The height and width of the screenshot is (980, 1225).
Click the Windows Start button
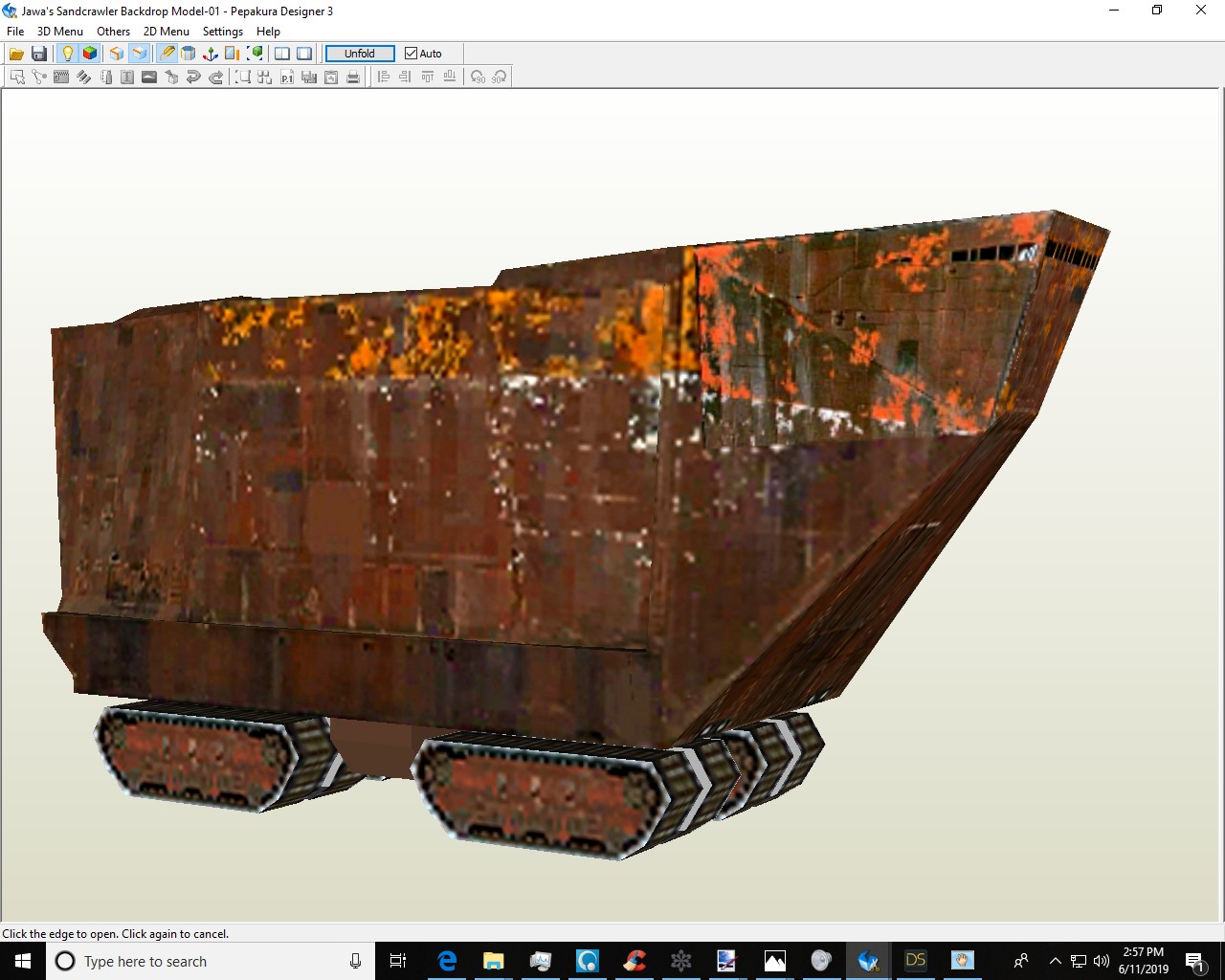pyautogui.click(x=23, y=961)
